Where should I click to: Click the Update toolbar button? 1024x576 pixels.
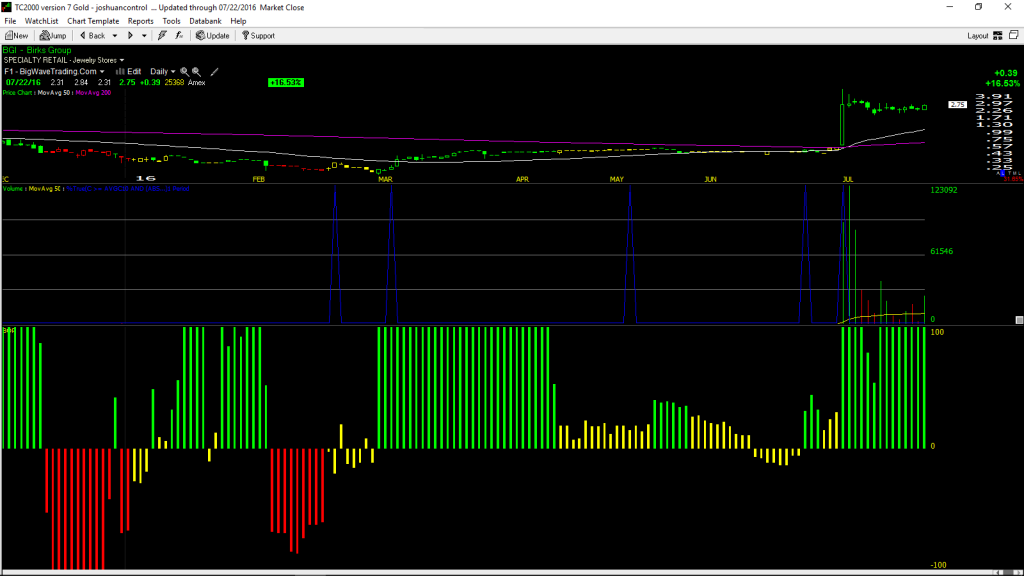(x=213, y=36)
